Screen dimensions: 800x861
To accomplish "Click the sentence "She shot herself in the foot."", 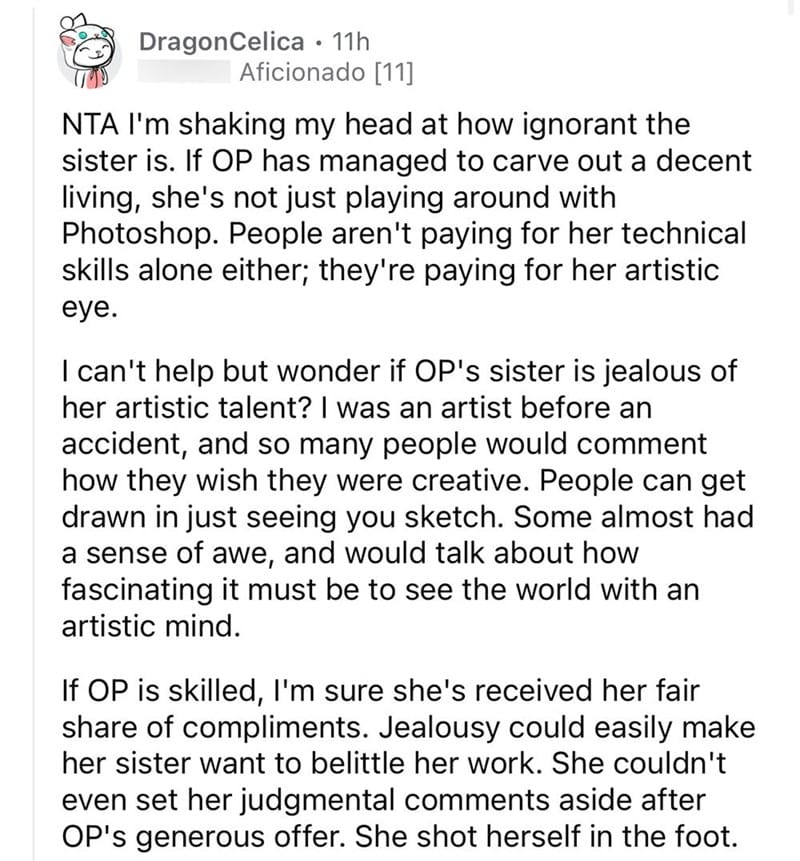I will [545, 837].
